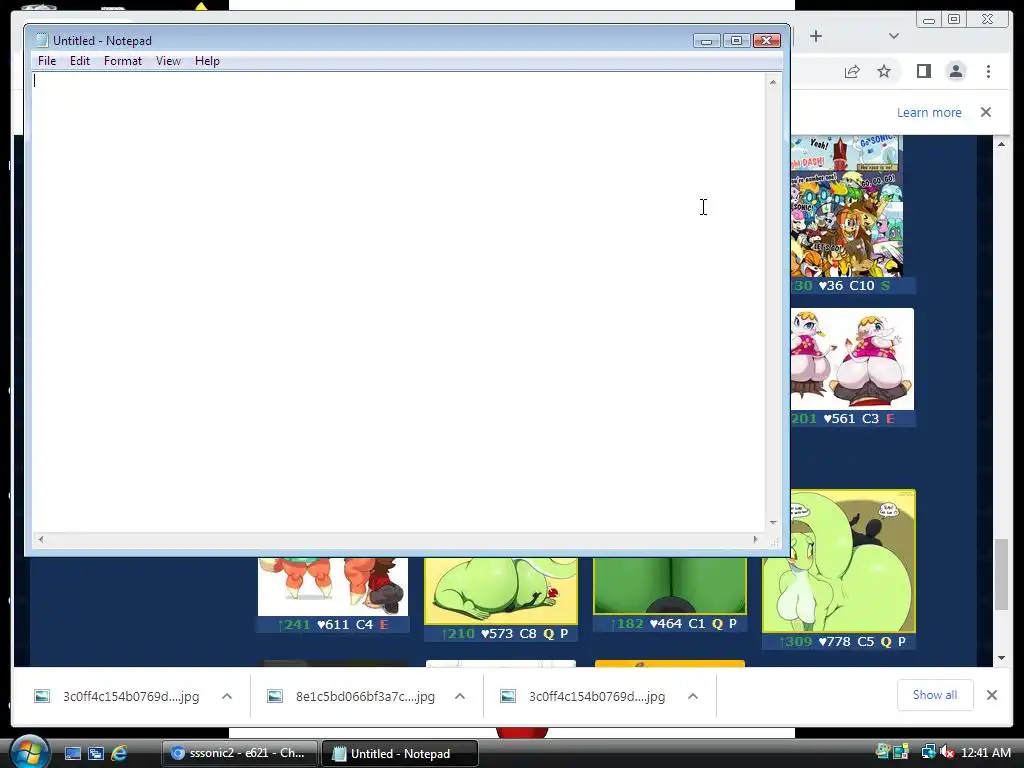This screenshot has width=1024, height=768.
Task: Close the Chrome downloads bar
Action: [x=991, y=695]
